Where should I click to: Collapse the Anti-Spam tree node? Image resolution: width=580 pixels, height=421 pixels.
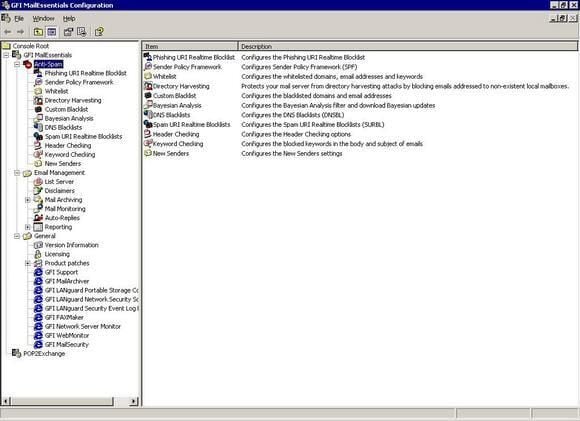[x=17, y=64]
